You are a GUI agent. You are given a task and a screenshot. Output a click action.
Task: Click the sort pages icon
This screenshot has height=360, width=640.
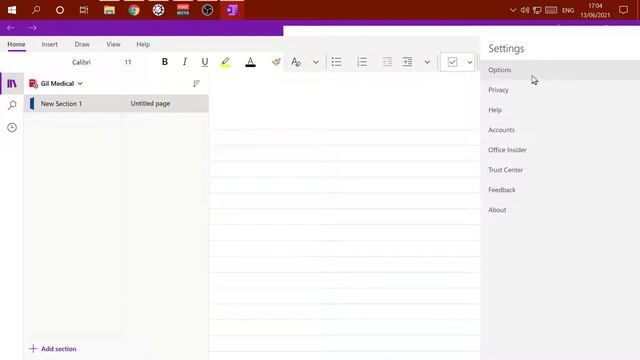(x=196, y=84)
